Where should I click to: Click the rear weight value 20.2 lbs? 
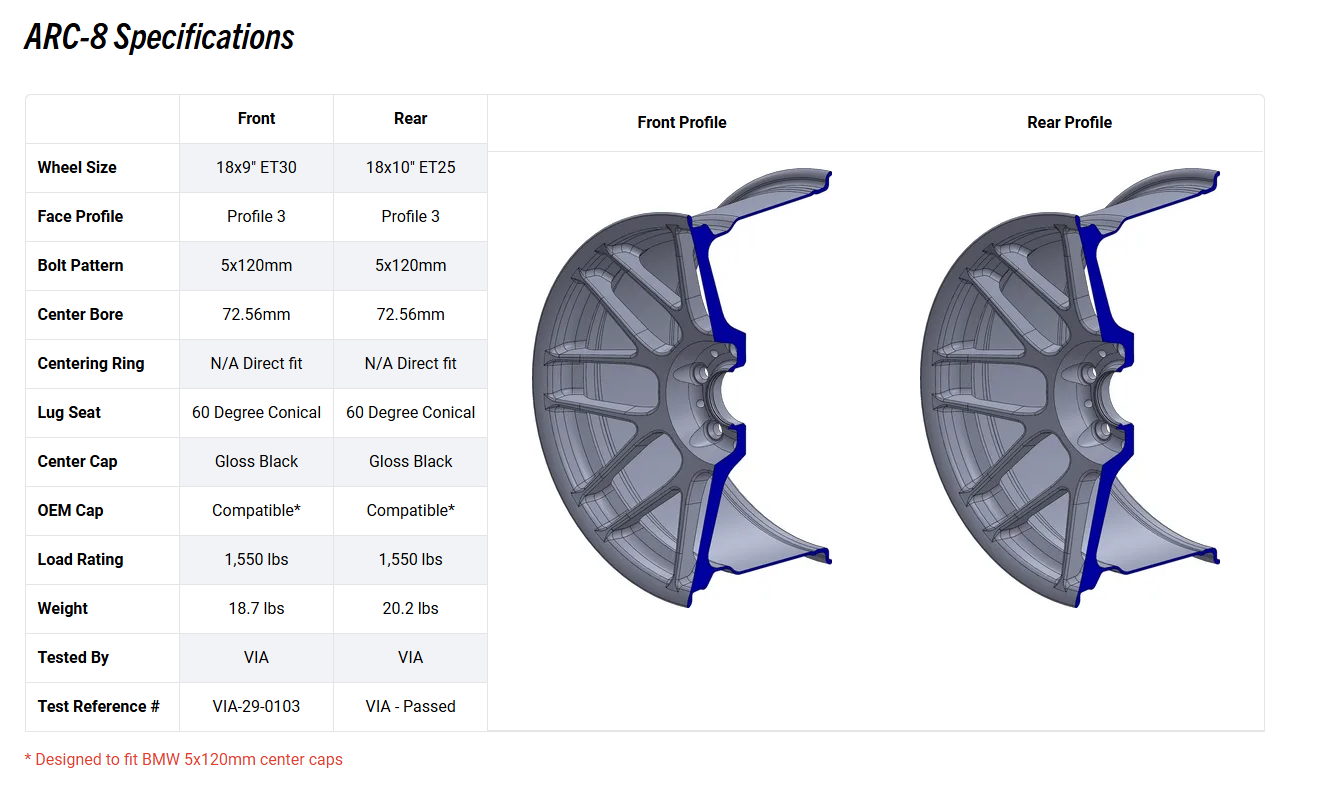pos(410,608)
